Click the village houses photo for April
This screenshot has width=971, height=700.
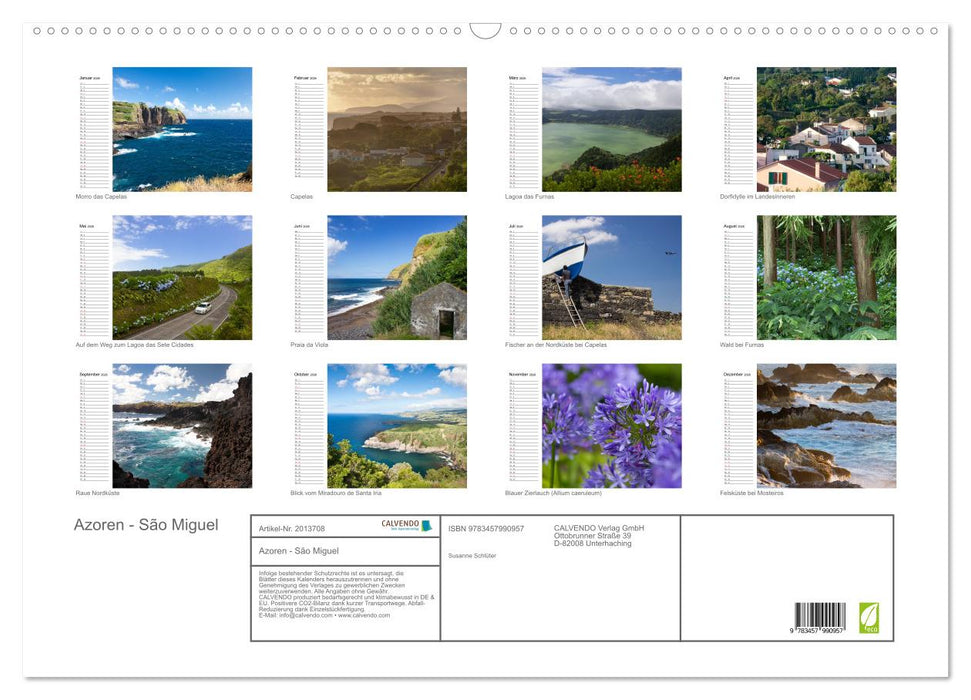(826, 129)
